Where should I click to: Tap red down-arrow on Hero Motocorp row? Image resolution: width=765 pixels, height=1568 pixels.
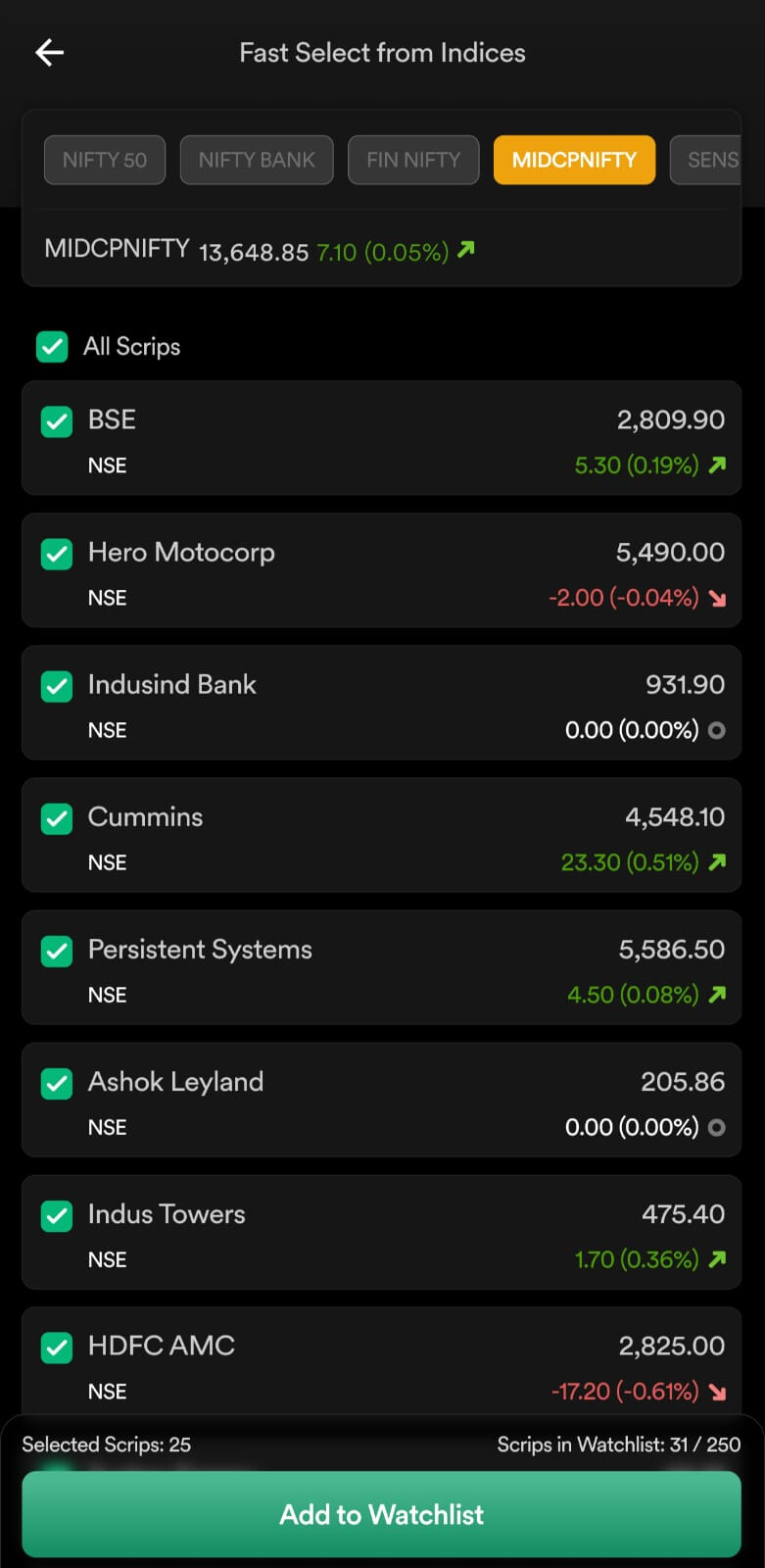click(x=718, y=598)
